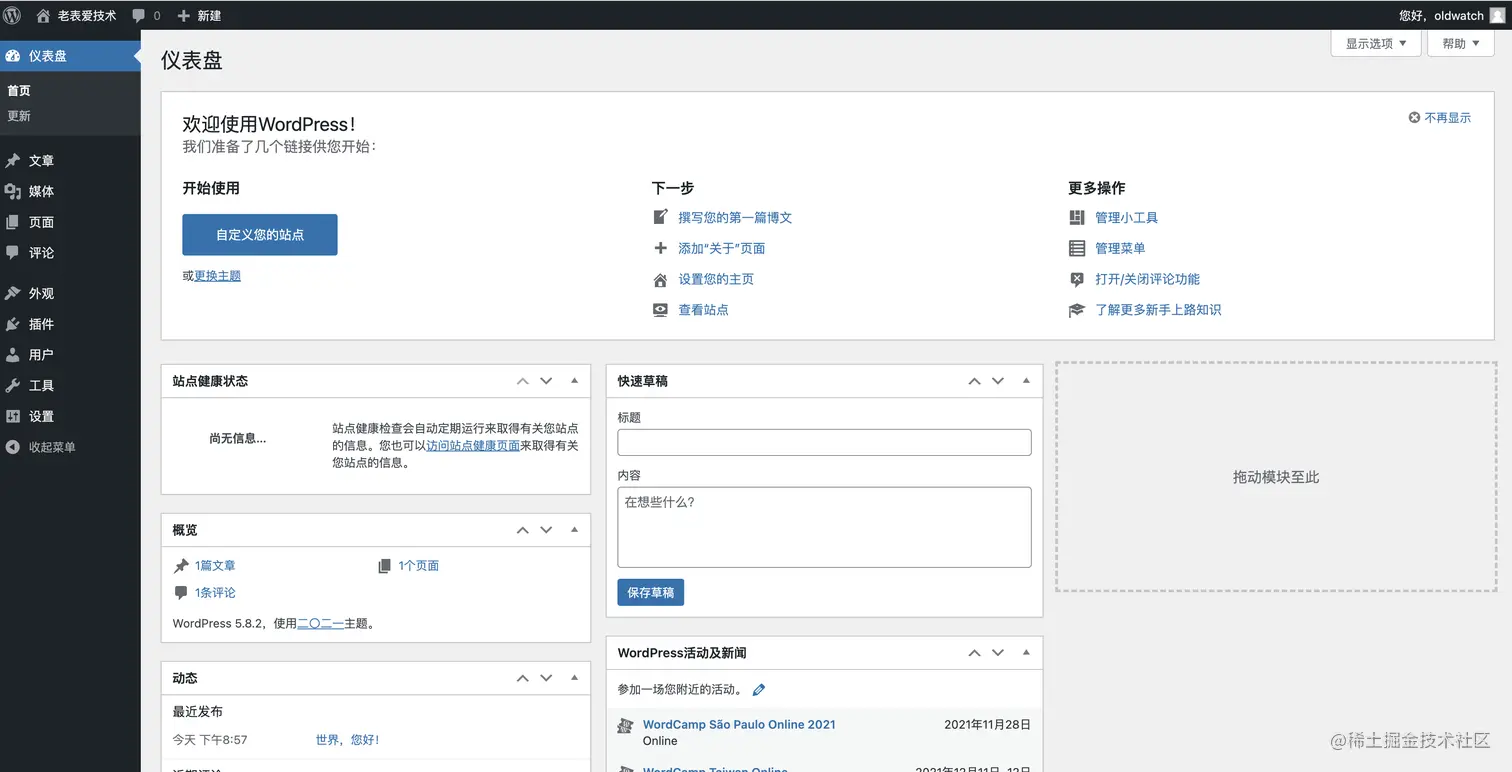Open the 插件 menu label in the sidebar
The width and height of the screenshot is (1512, 772).
click(41, 324)
